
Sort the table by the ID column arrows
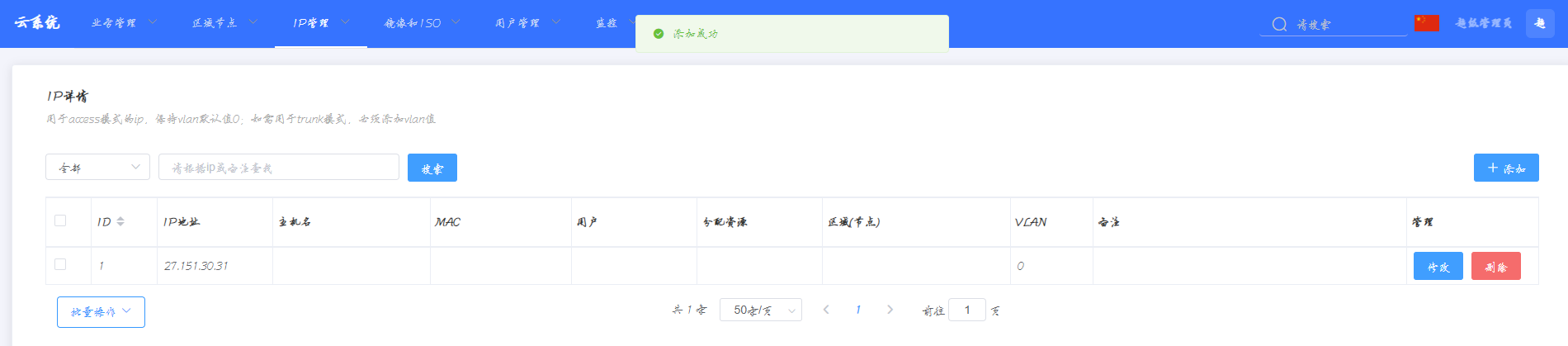point(120,221)
